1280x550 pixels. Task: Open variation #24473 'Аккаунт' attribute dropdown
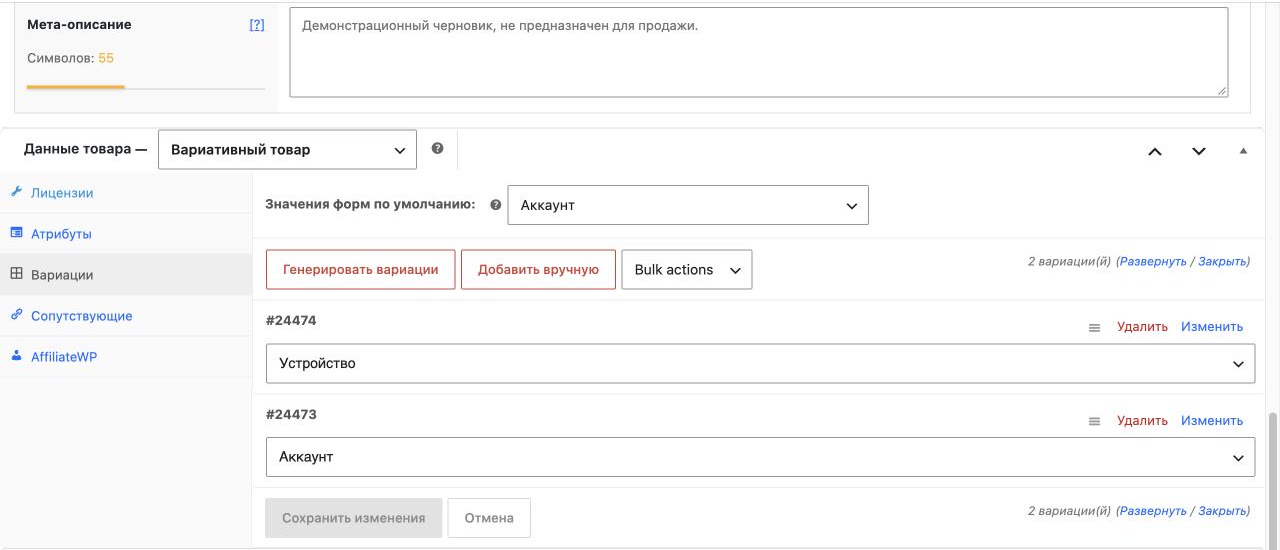tap(760, 457)
